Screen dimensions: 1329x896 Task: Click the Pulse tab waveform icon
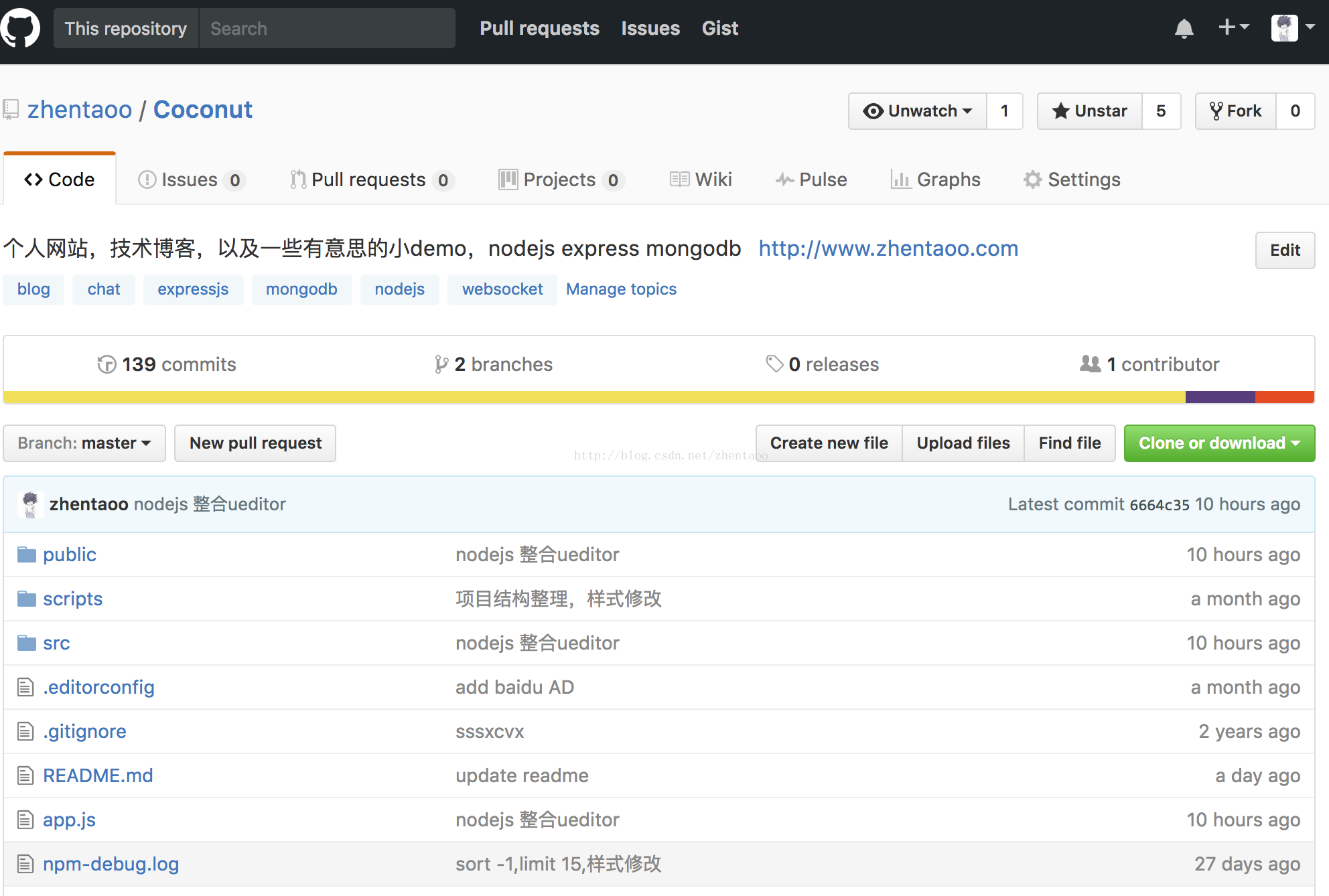[785, 179]
